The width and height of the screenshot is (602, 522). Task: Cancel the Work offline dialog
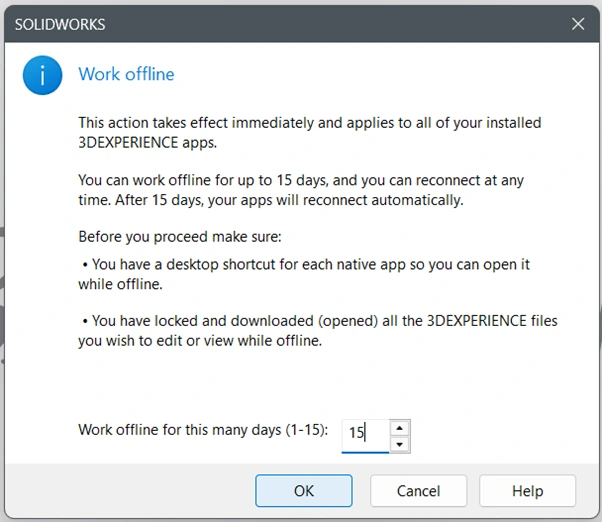(418, 491)
